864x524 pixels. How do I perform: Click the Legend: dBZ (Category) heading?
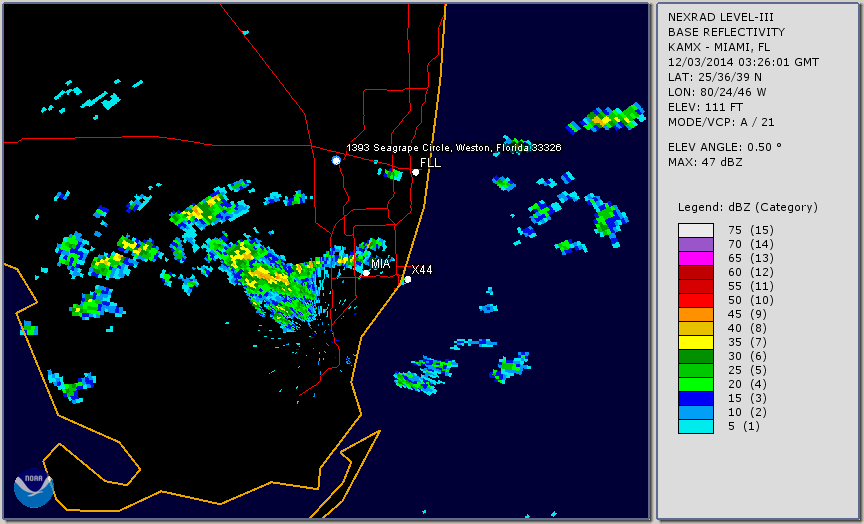(748, 207)
